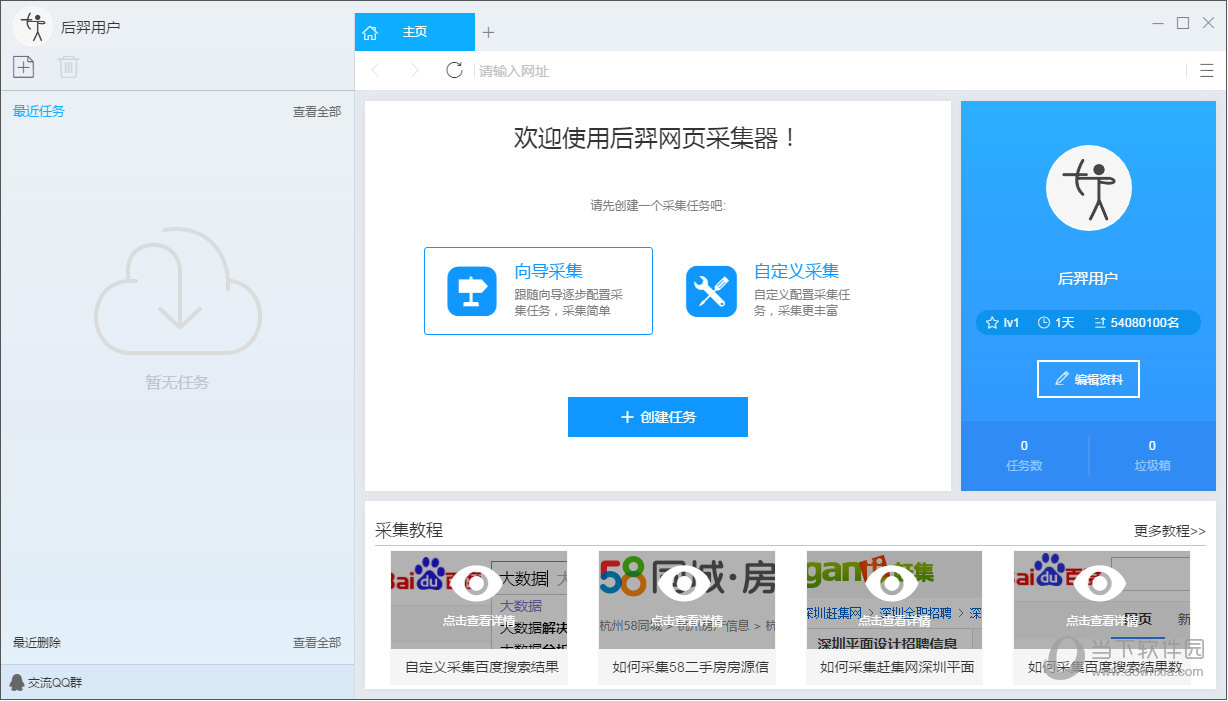Open the 交流QQ群 link

coord(47,683)
